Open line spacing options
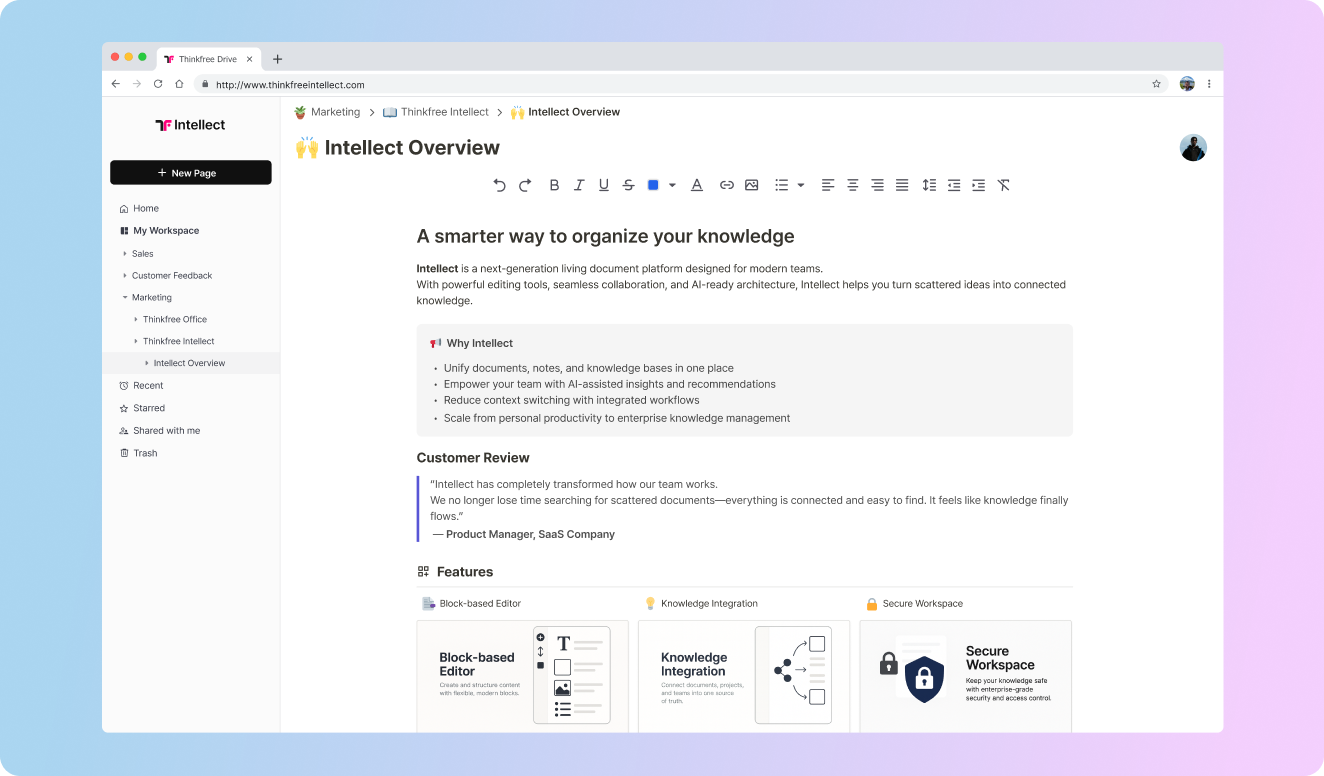The height and width of the screenshot is (776, 1324). point(929,185)
